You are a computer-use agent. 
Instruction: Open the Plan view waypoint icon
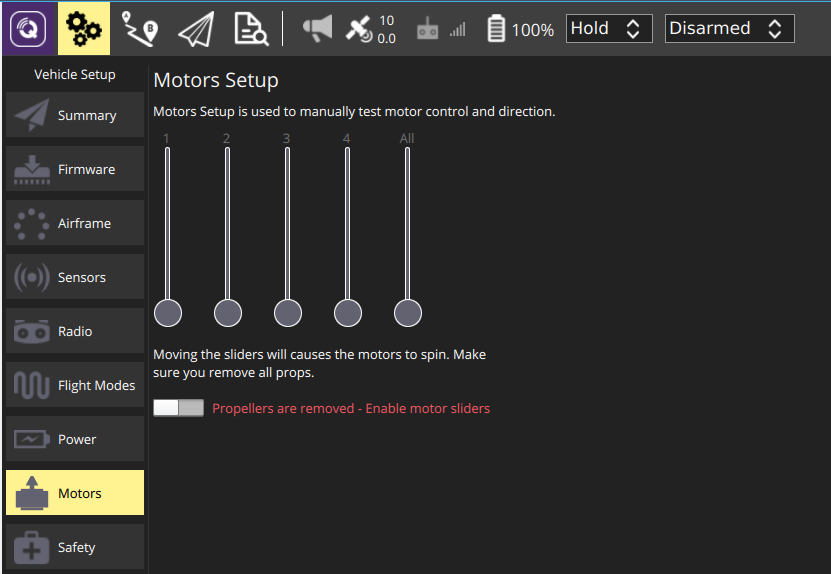139,29
